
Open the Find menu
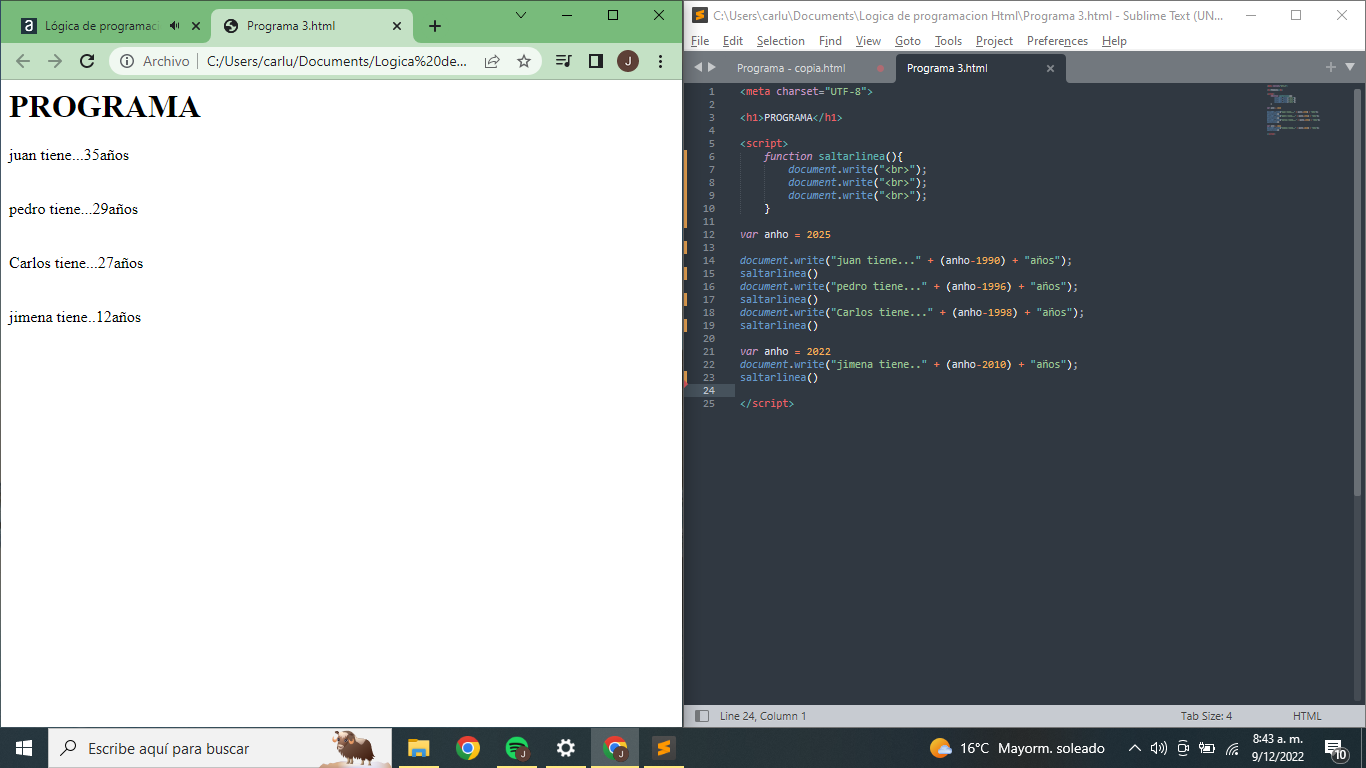[830, 41]
